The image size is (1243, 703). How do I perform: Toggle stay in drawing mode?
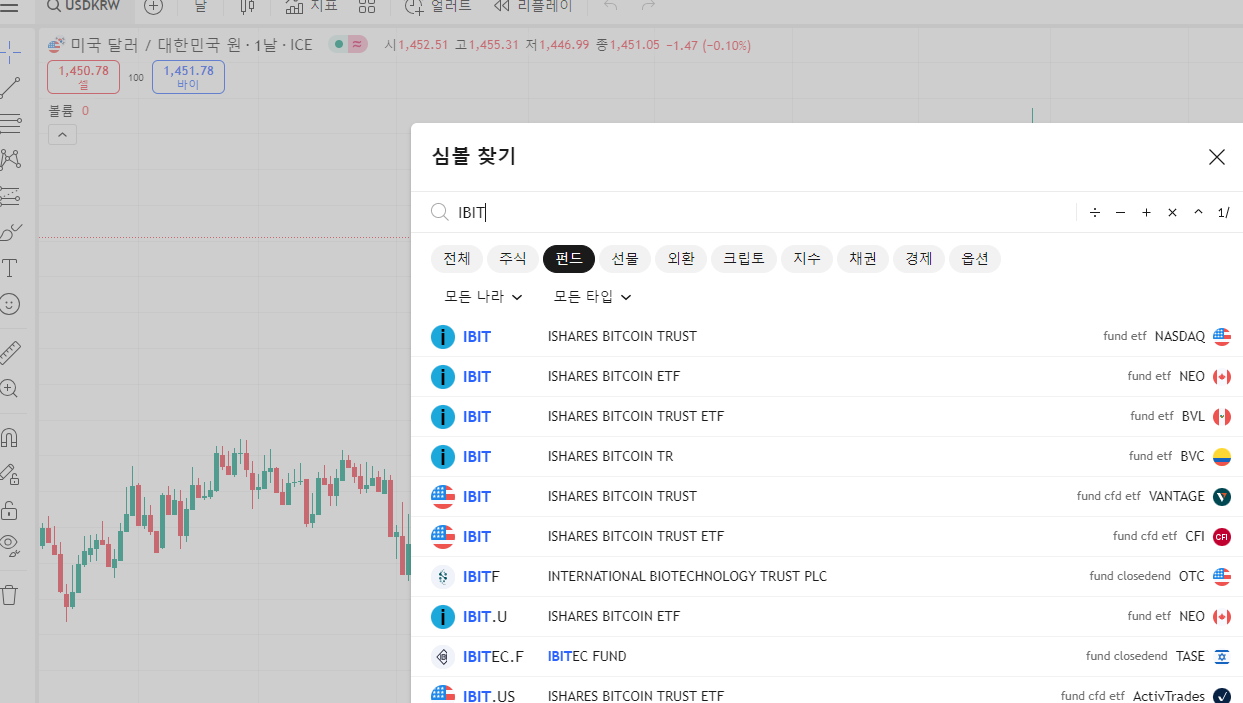(10, 473)
